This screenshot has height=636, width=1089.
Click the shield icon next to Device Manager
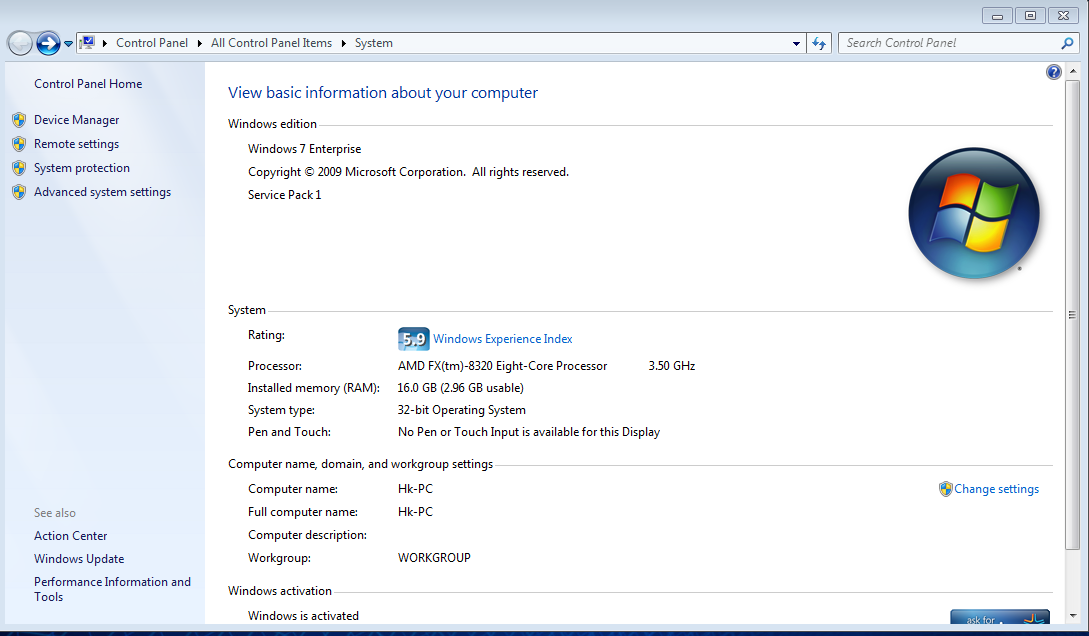click(19, 120)
